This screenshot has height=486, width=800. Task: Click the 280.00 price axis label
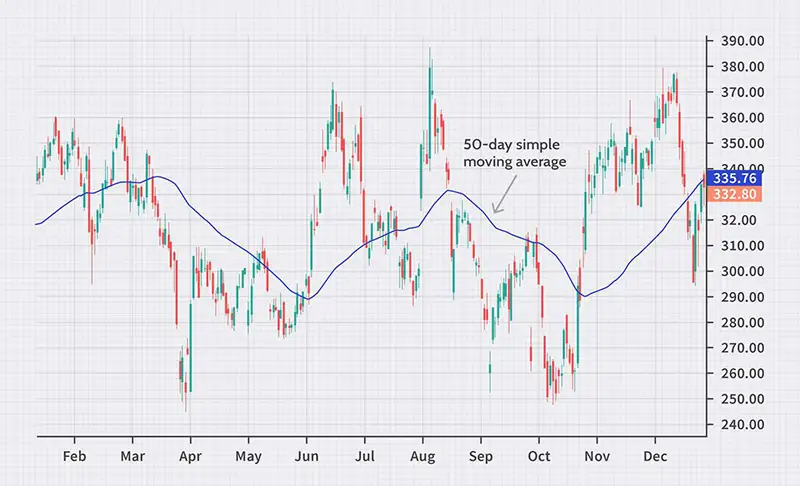pos(742,322)
